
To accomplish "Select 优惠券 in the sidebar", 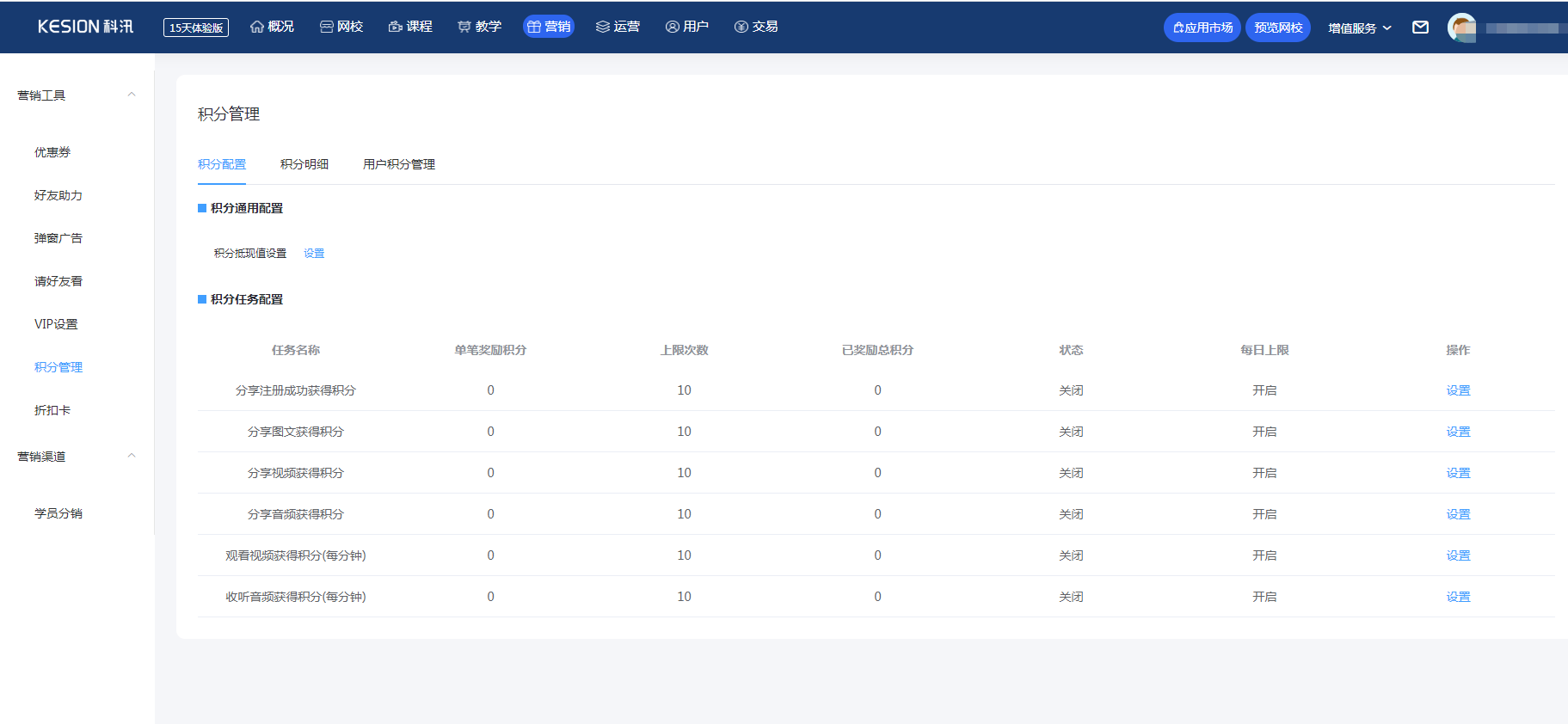I will click(x=52, y=152).
